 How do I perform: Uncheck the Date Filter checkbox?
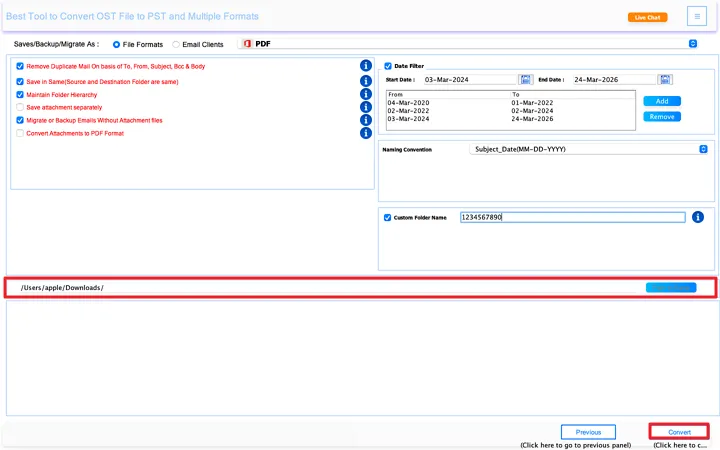[x=388, y=66]
